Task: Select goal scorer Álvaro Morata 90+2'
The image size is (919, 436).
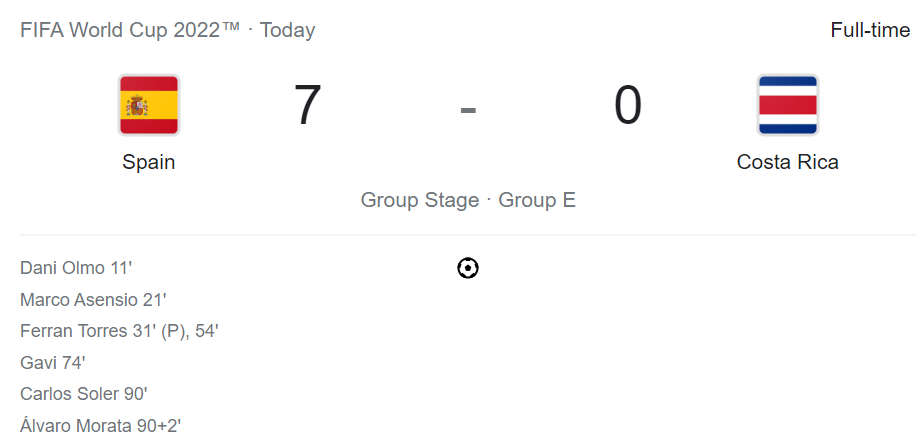Action: click(101, 425)
